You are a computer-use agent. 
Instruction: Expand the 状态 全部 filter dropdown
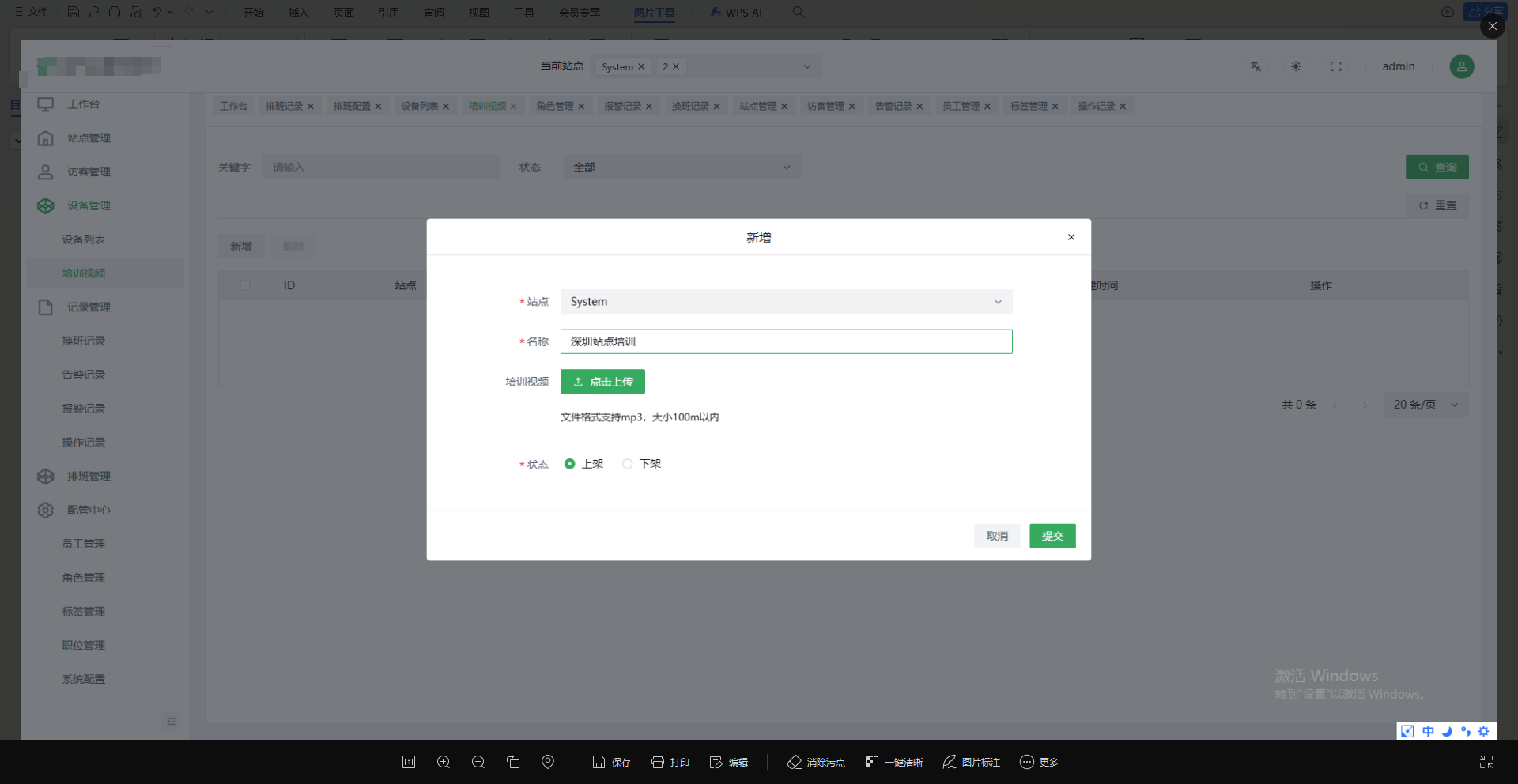point(682,168)
